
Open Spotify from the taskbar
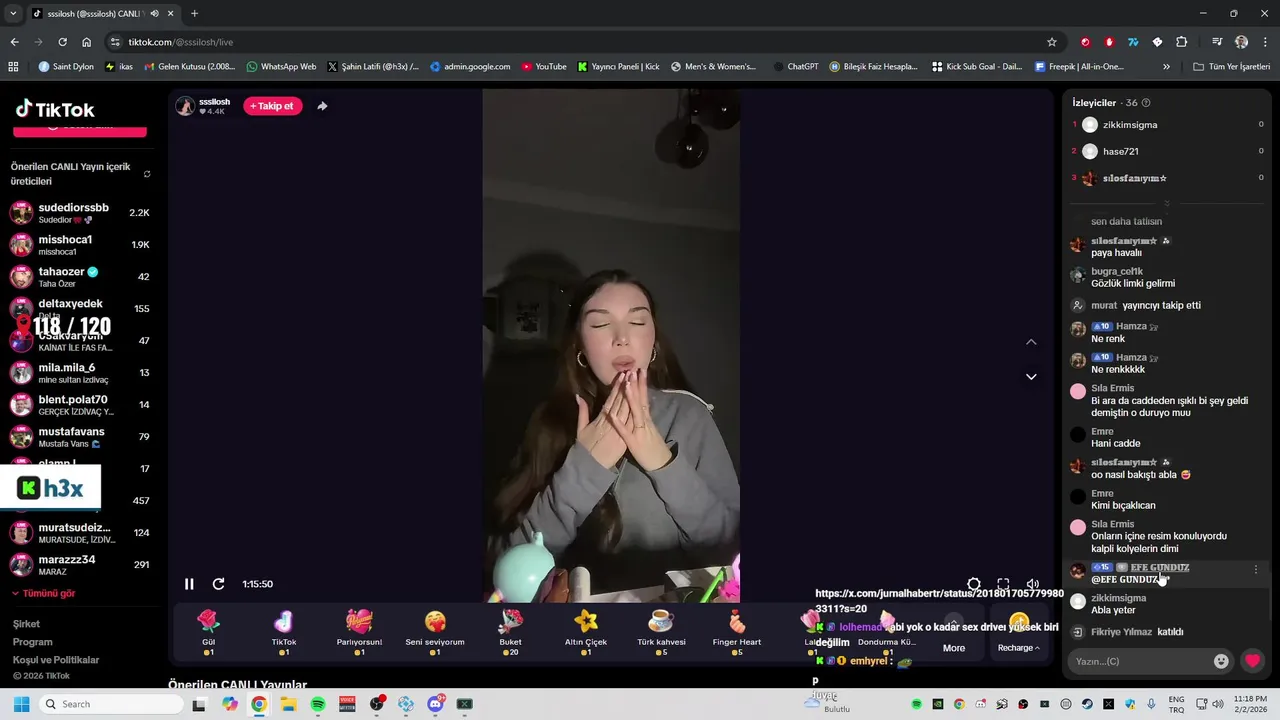pyautogui.click(x=318, y=704)
